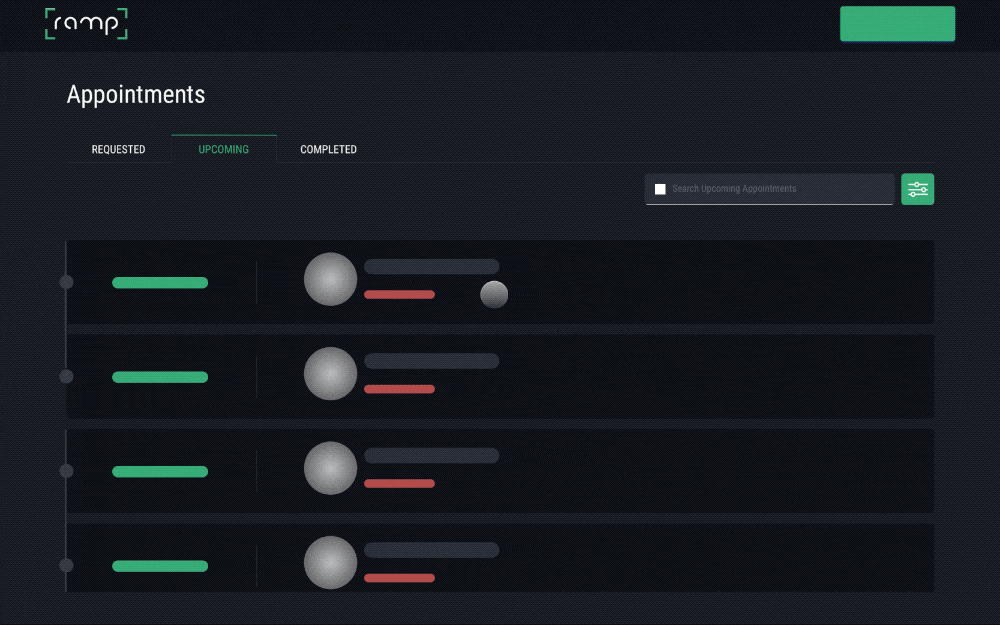1000x625 pixels.
Task: Click the small round badge in the first appointment
Action: click(x=494, y=294)
